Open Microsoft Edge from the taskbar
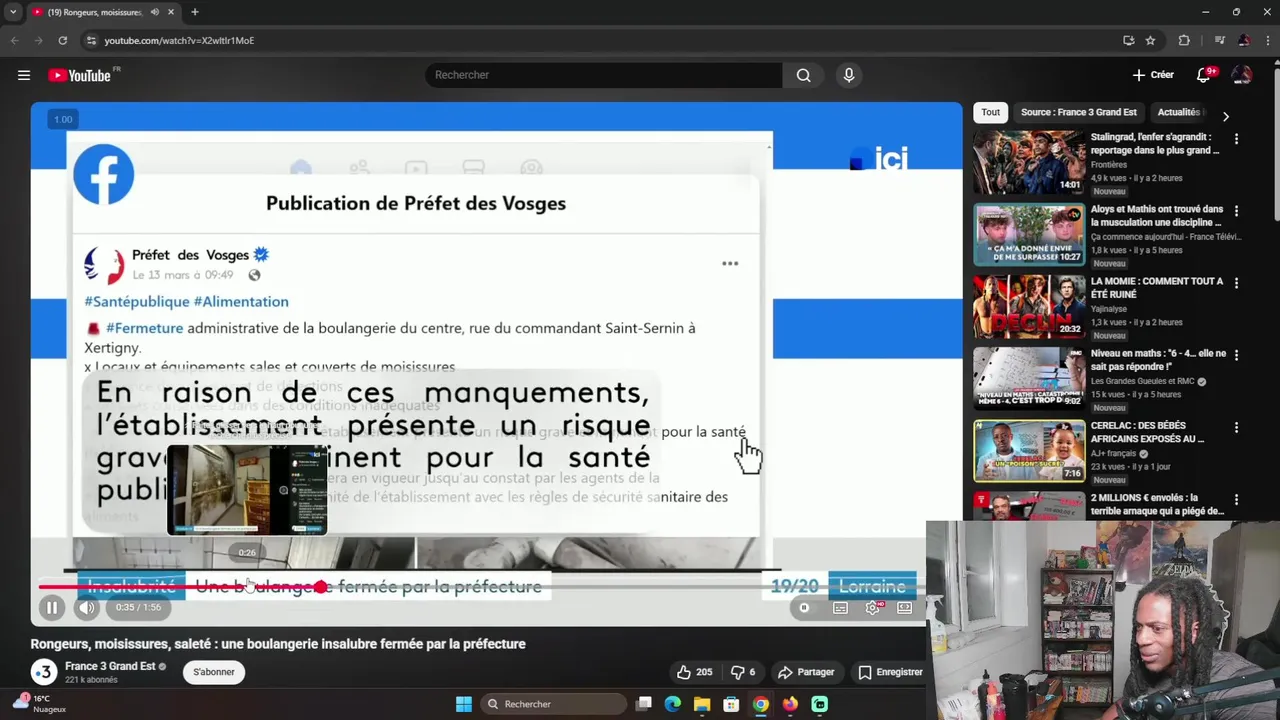This screenshot has width=1280, height=720. pos(673,704)
